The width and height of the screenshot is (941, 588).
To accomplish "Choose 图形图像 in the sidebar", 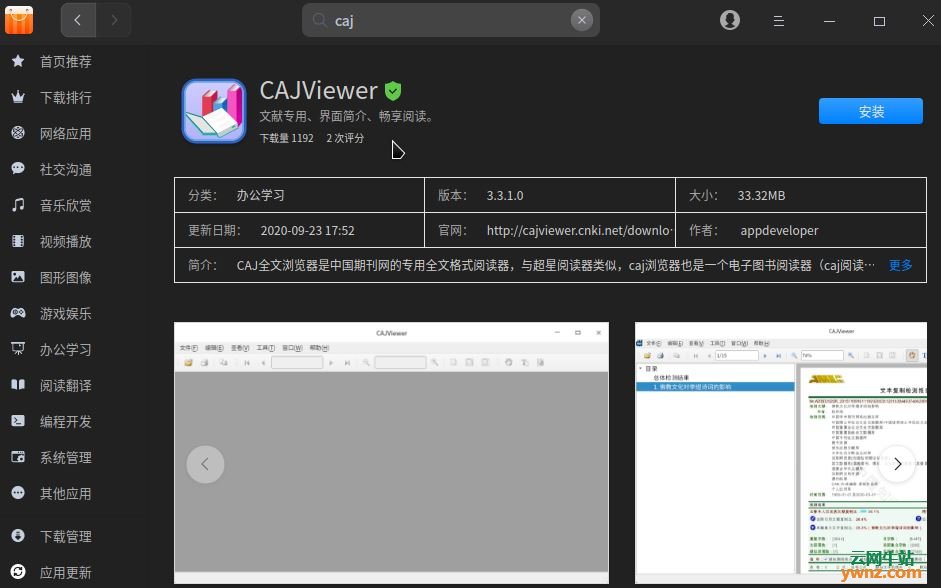I will click(x=65, y=277).
